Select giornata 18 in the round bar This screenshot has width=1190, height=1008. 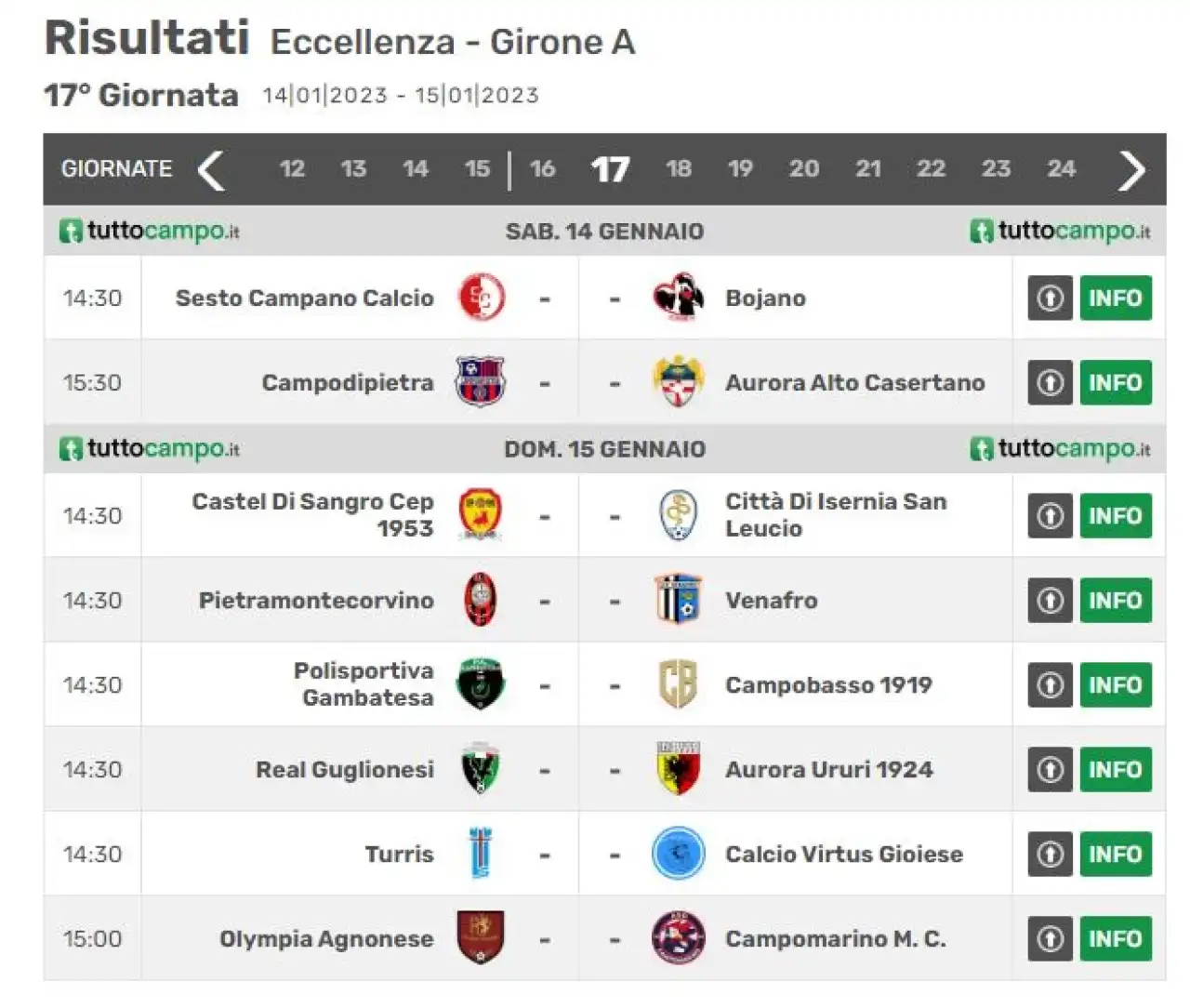click(679, 169)
